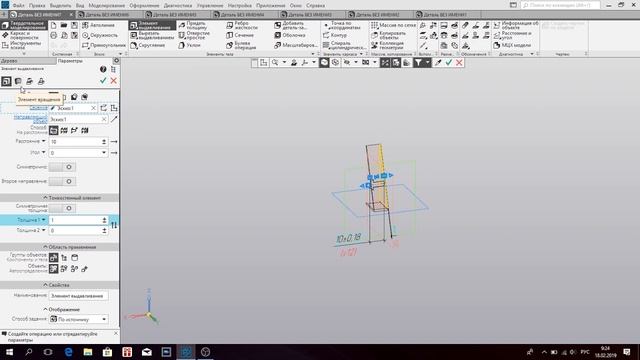Image resolution: width=640 pixels, height=360 pixels.
Task: Select the 'На расстояние' method icon
Action: point(53,130)
